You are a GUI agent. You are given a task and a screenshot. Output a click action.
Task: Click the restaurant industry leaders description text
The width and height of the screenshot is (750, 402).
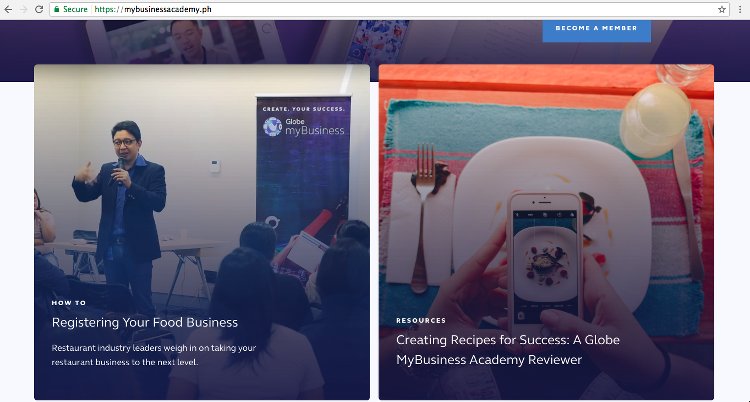154,355
